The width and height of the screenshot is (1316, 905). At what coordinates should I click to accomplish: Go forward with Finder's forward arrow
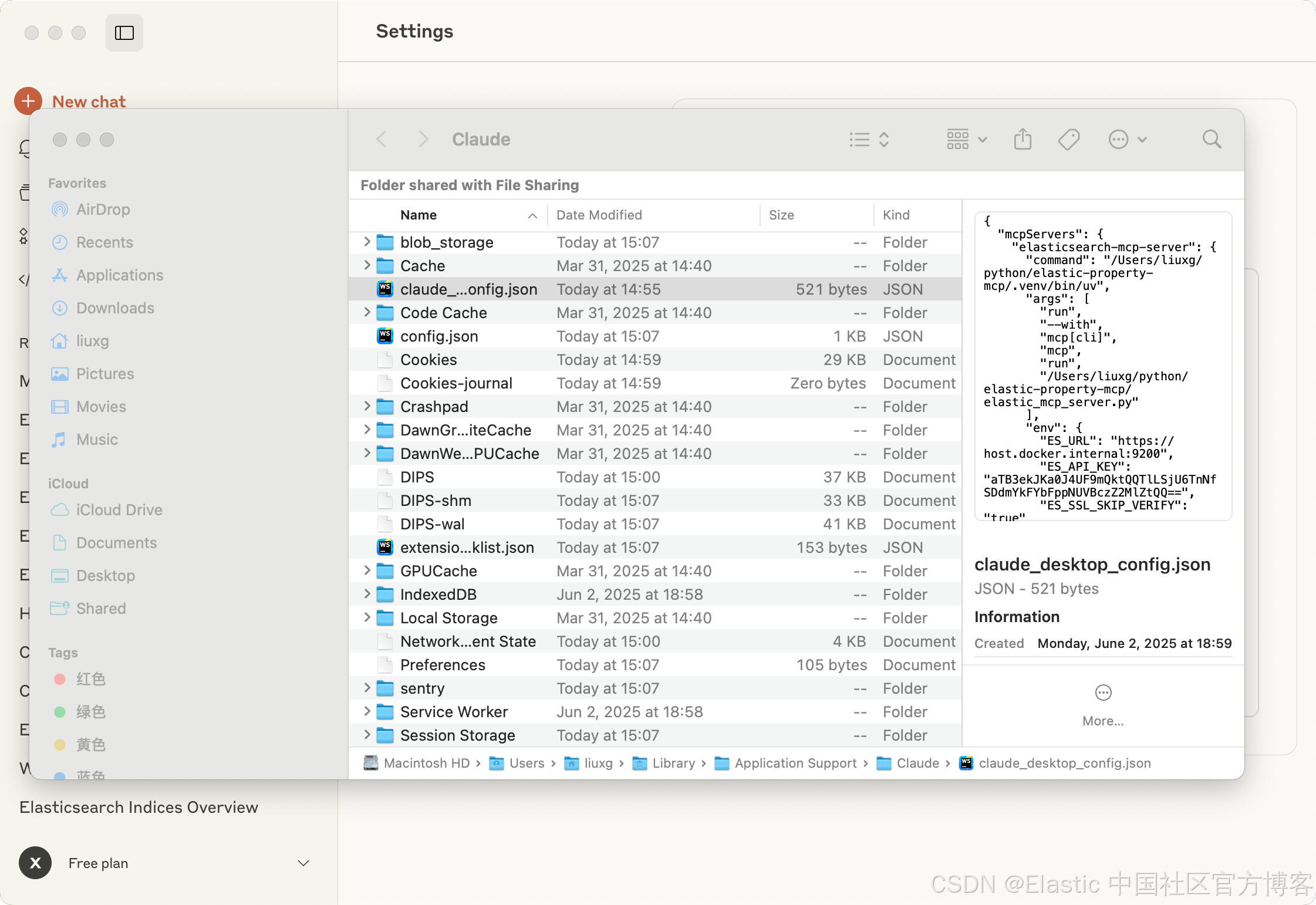click(x=423, y=140)
